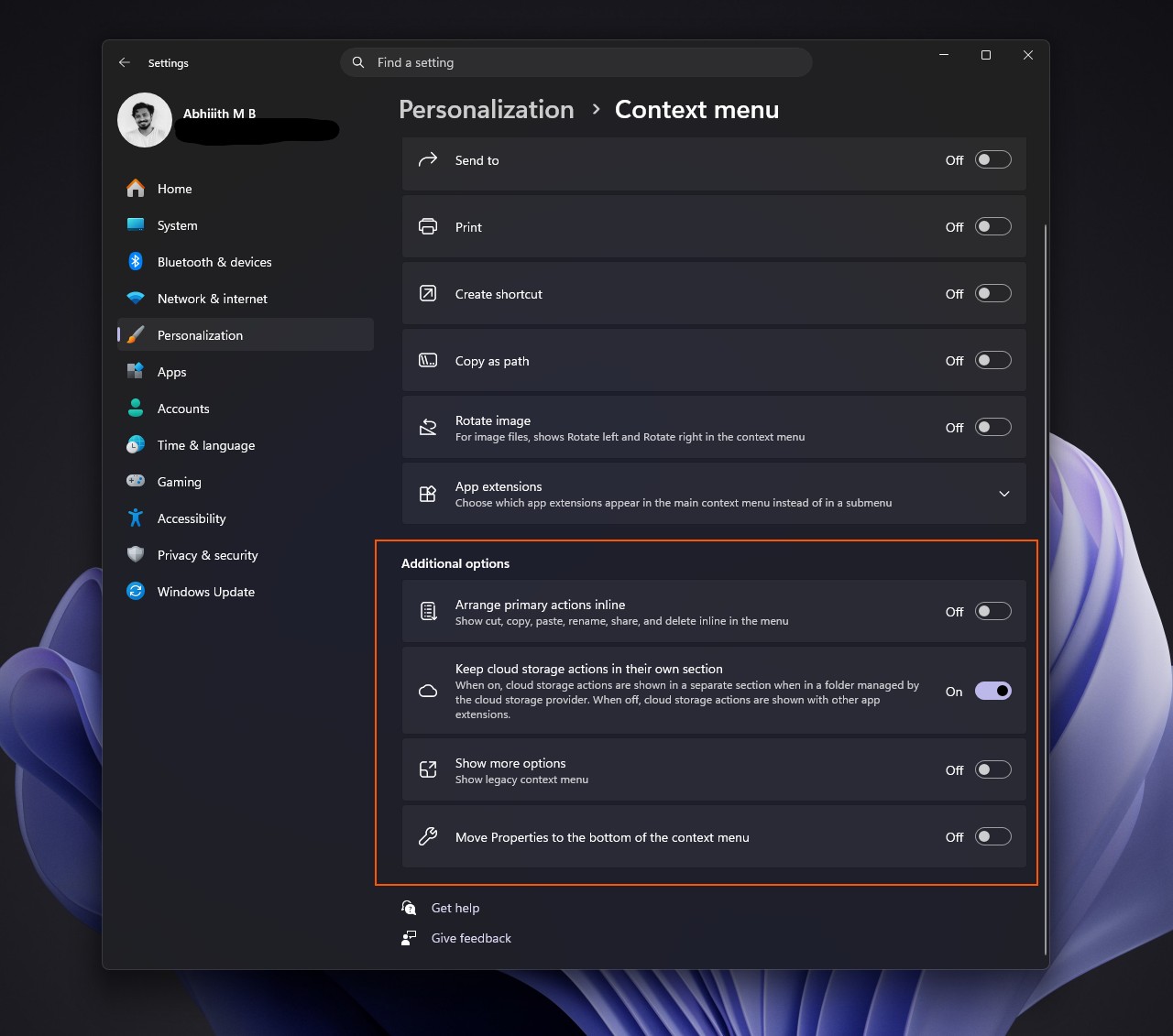The width and height of the screenshot is (1173, 1036).
Task: Click the Arrange primary actions inline icon
Action: click(x=428, y=611)
